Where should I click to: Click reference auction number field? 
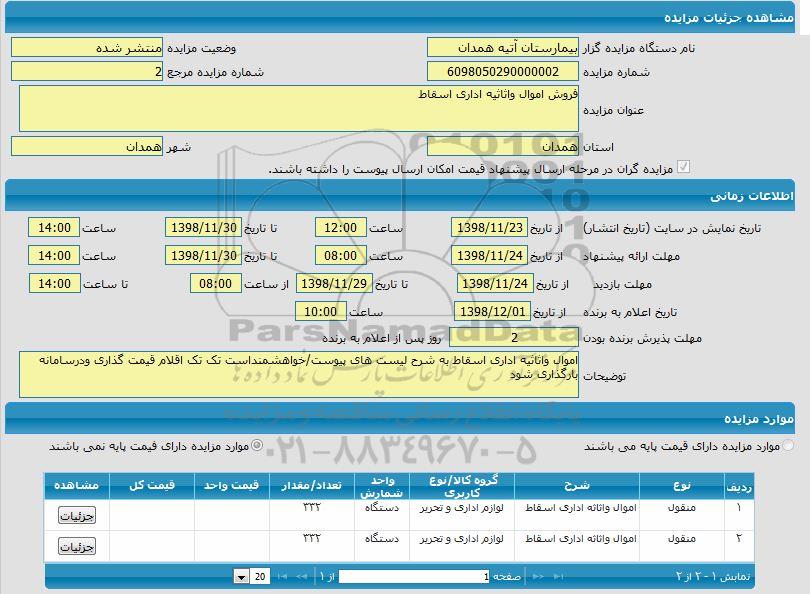pyautogui.click(x=87, y=72)
